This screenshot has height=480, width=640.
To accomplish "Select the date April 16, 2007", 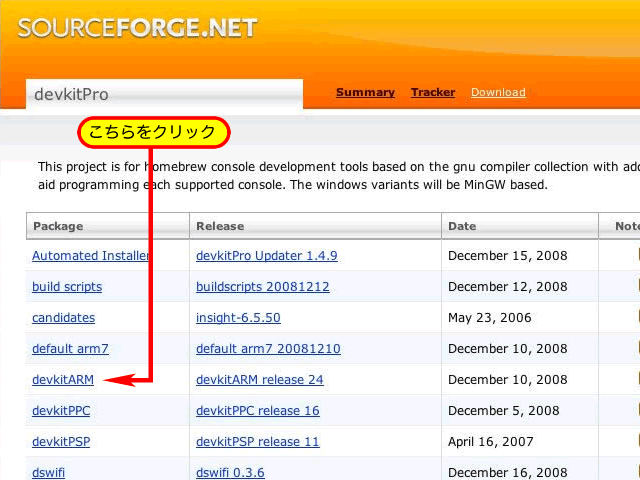I will 491,442.
